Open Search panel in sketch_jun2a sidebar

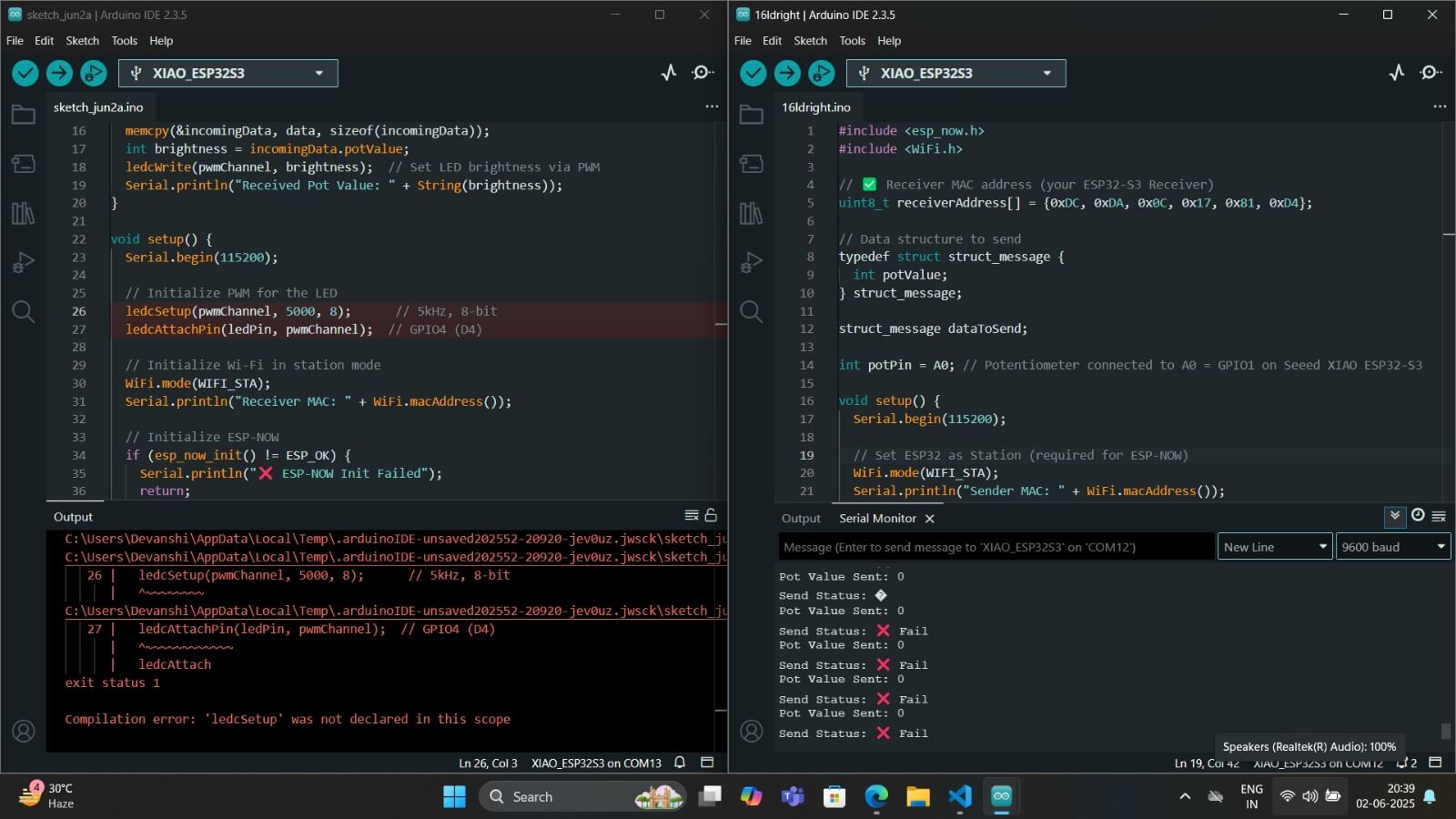pos(24,312)
